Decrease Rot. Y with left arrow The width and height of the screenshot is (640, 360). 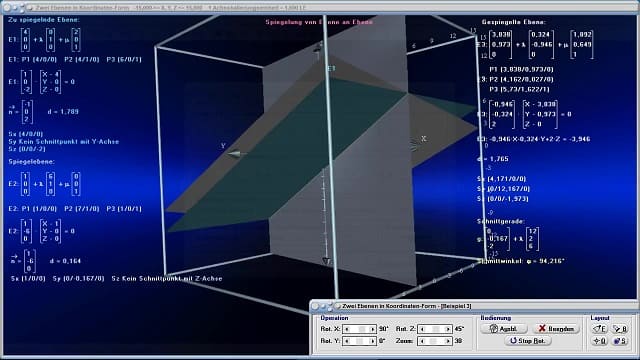click(x=347, y=341)
